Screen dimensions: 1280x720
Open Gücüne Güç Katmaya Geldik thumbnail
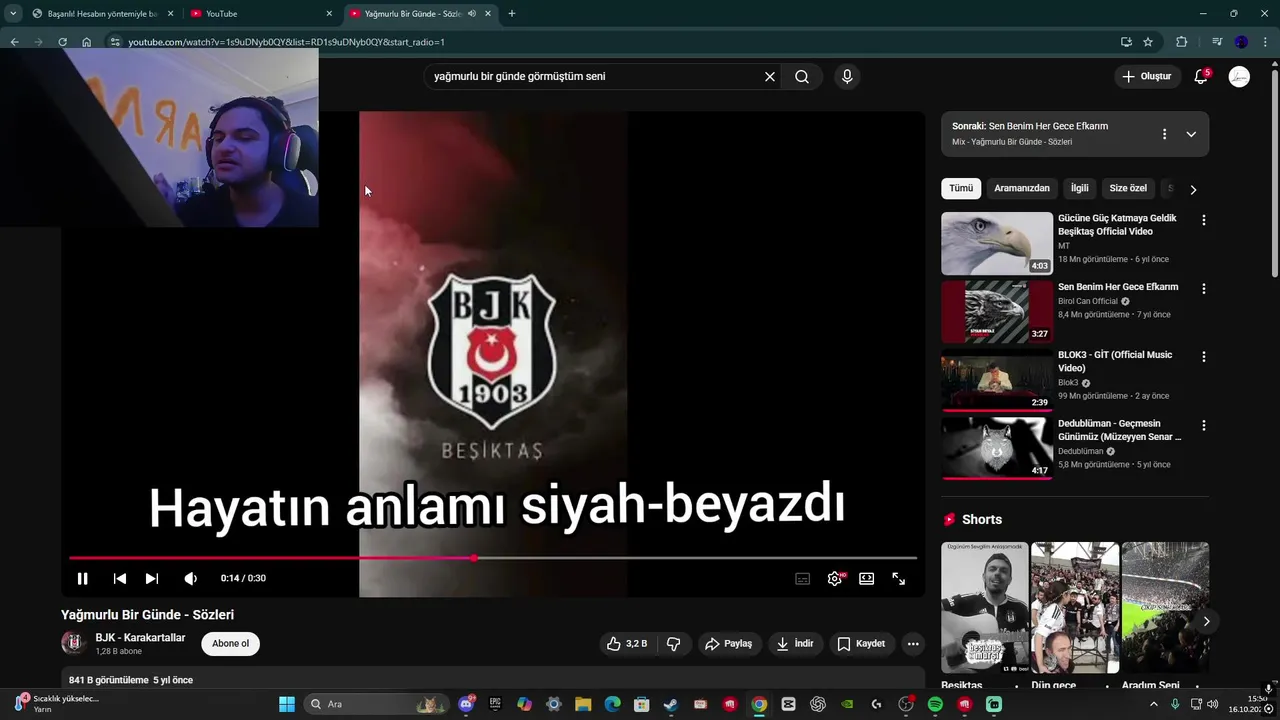tap(997, 243)
